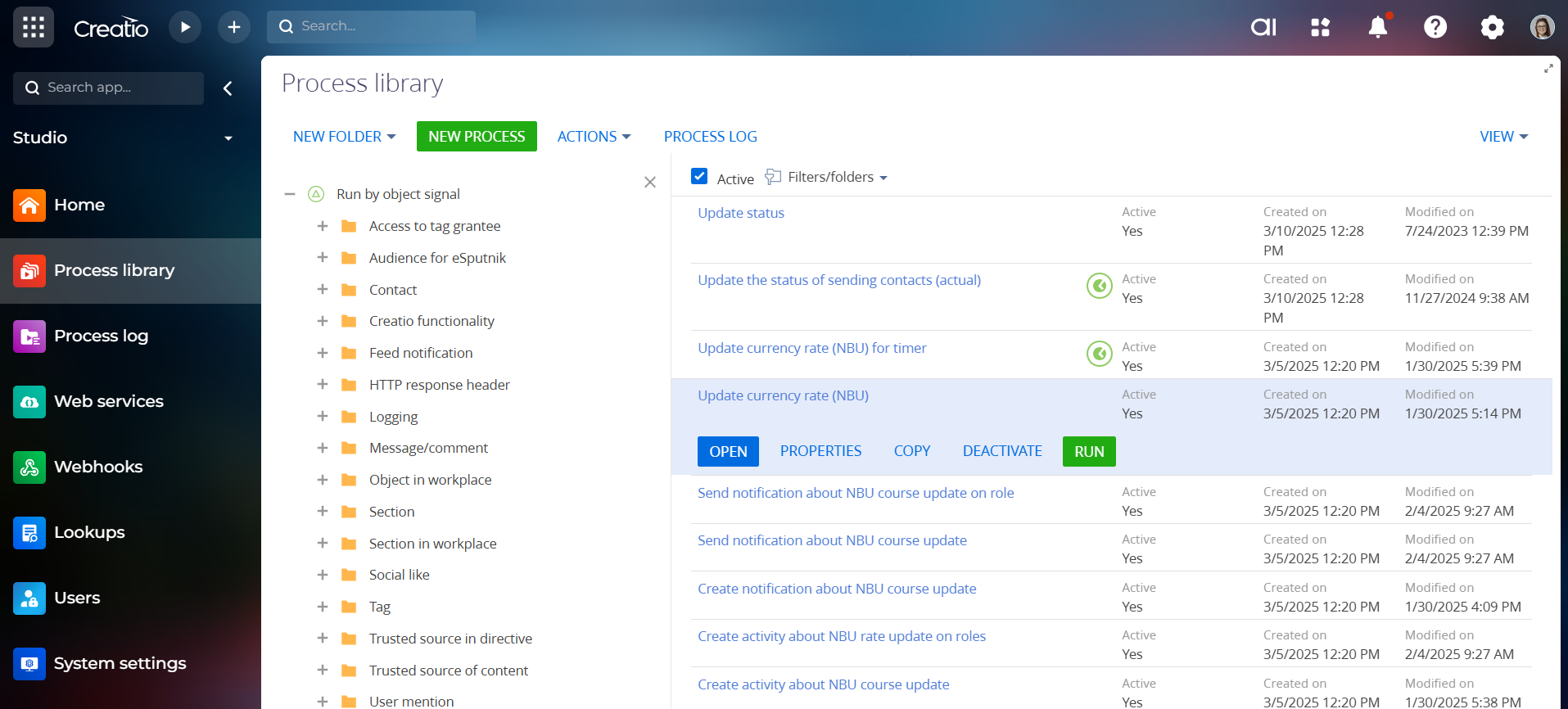The width and height of the screenshot is (1568, 709).
Task: Open Create notification about NBU course update
Action: tap(837, 589)
